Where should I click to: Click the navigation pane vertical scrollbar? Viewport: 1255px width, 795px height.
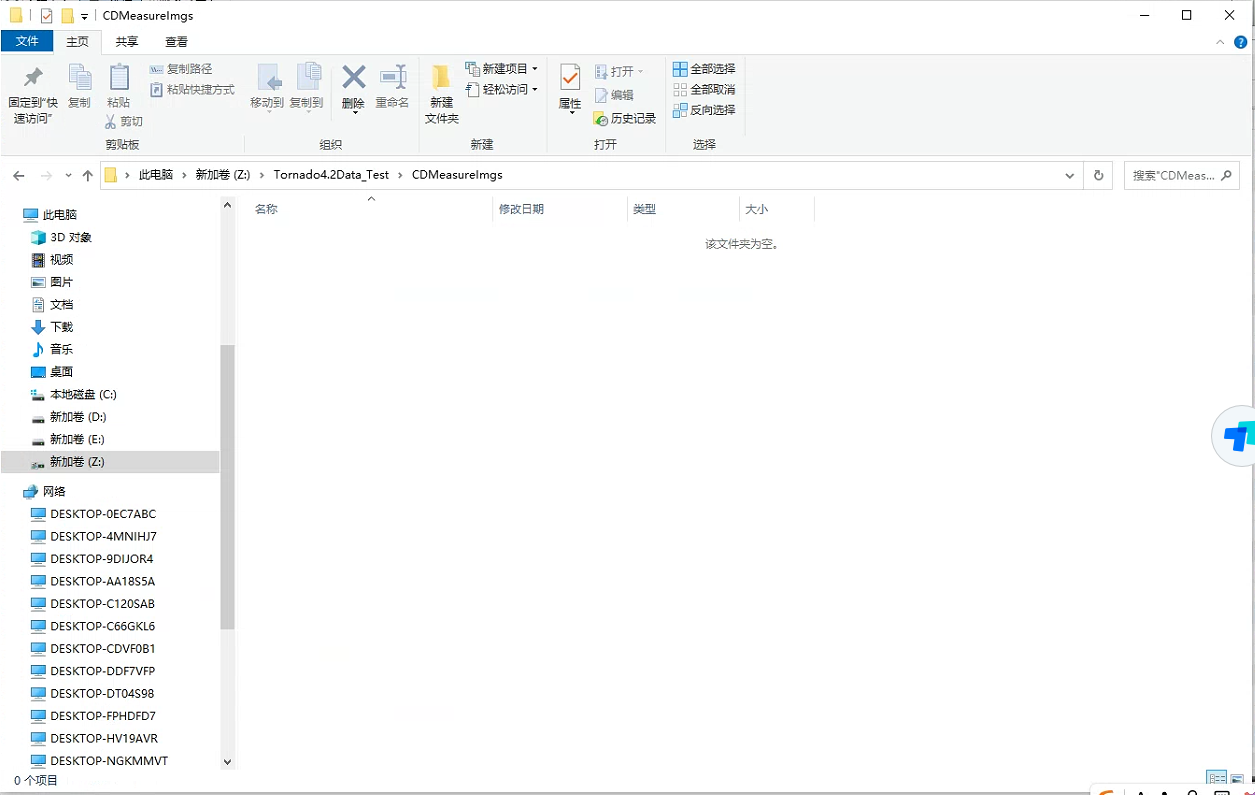(x=227, y=480)
